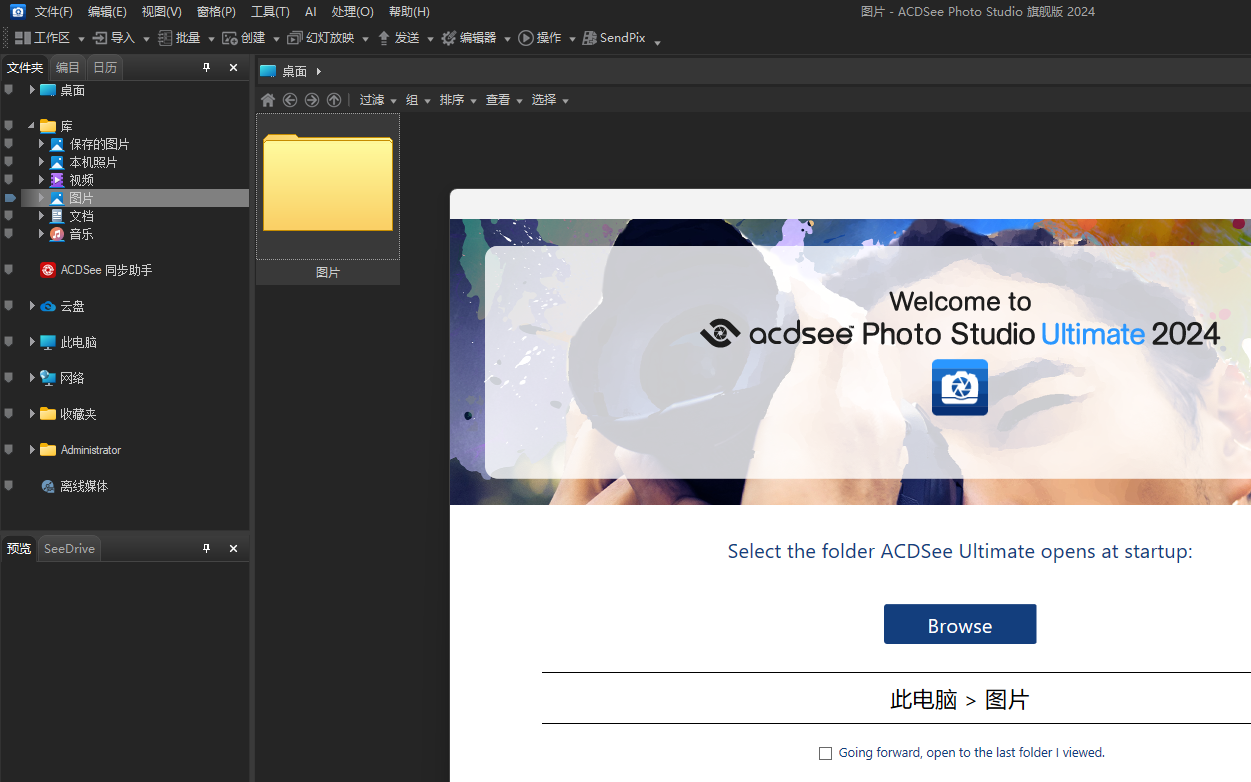Viewport: 1251px width, 782px height.
Task: Select 云盘 cloud drive in tree
Action: tap(62, 306)
